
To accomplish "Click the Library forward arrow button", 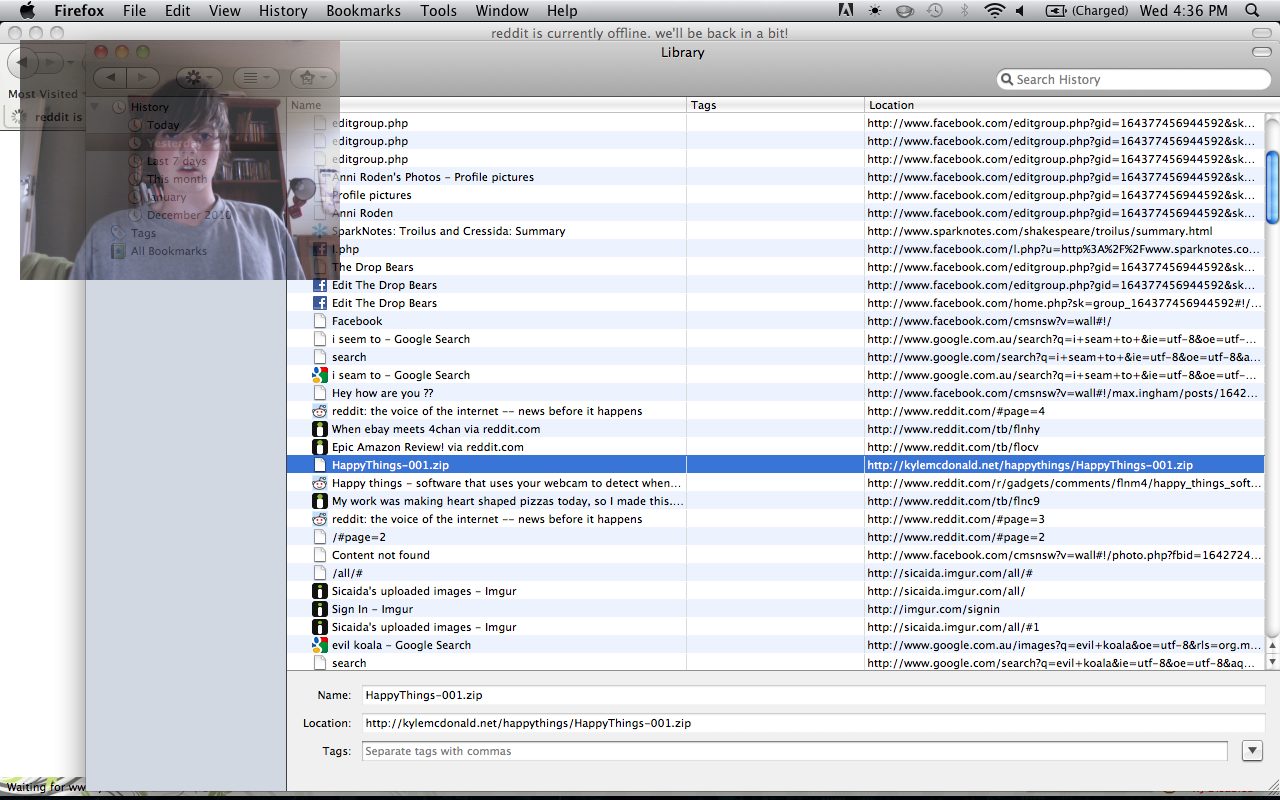I will coord(142,78).
